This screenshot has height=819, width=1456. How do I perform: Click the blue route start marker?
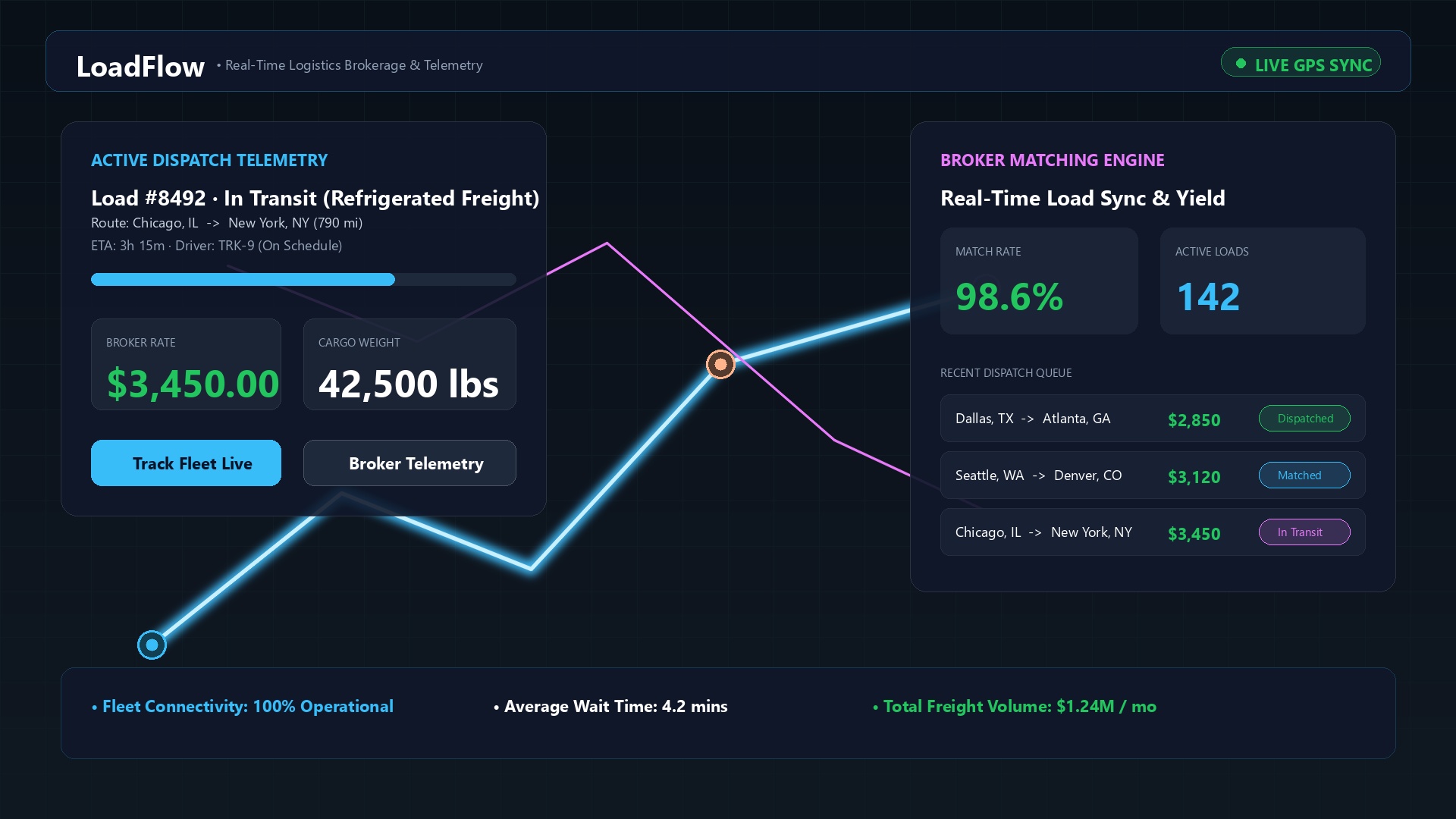click(x=152, y=645)
